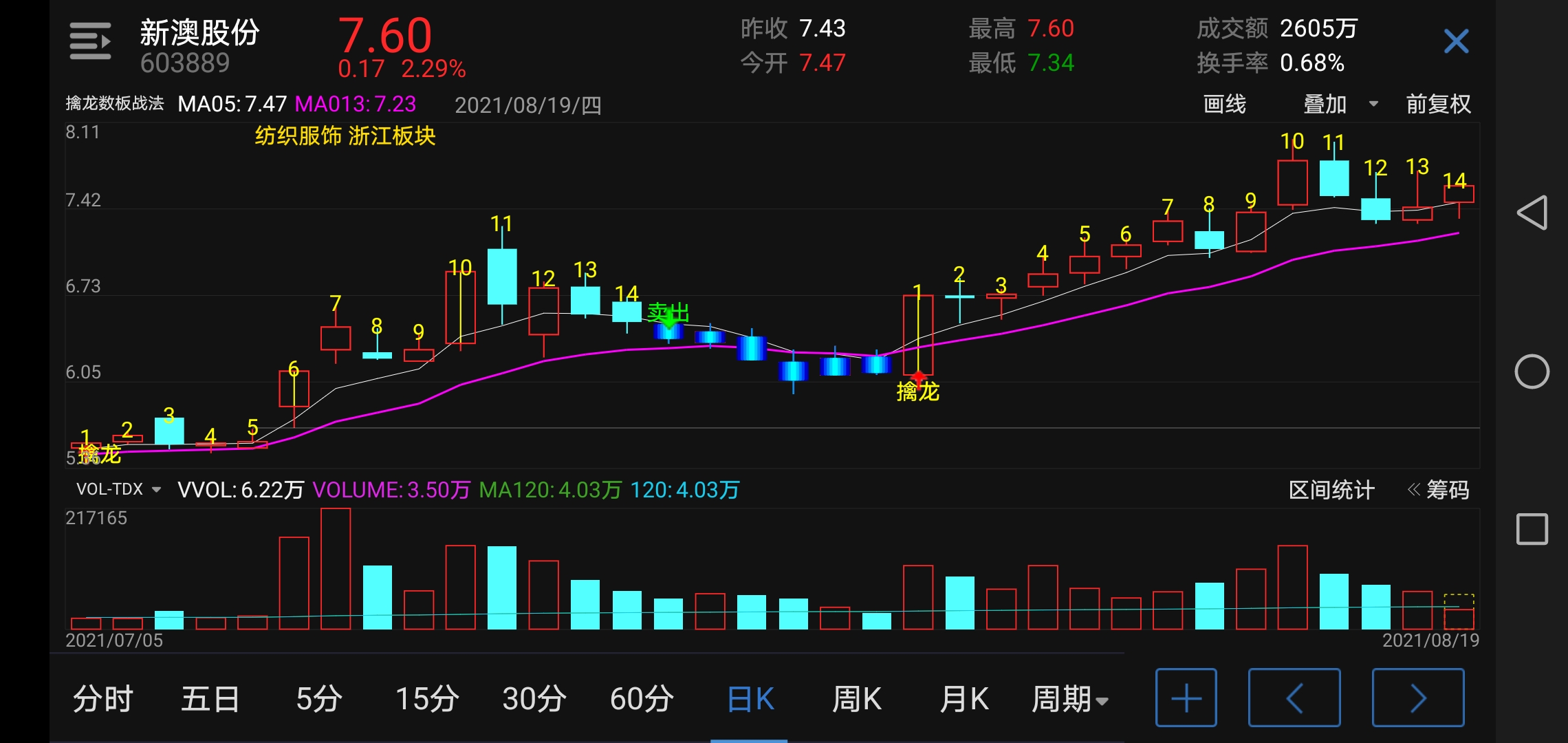Click the 画线 draw line button
This screenshot has height=743, width=1568.
point(1224,104)
